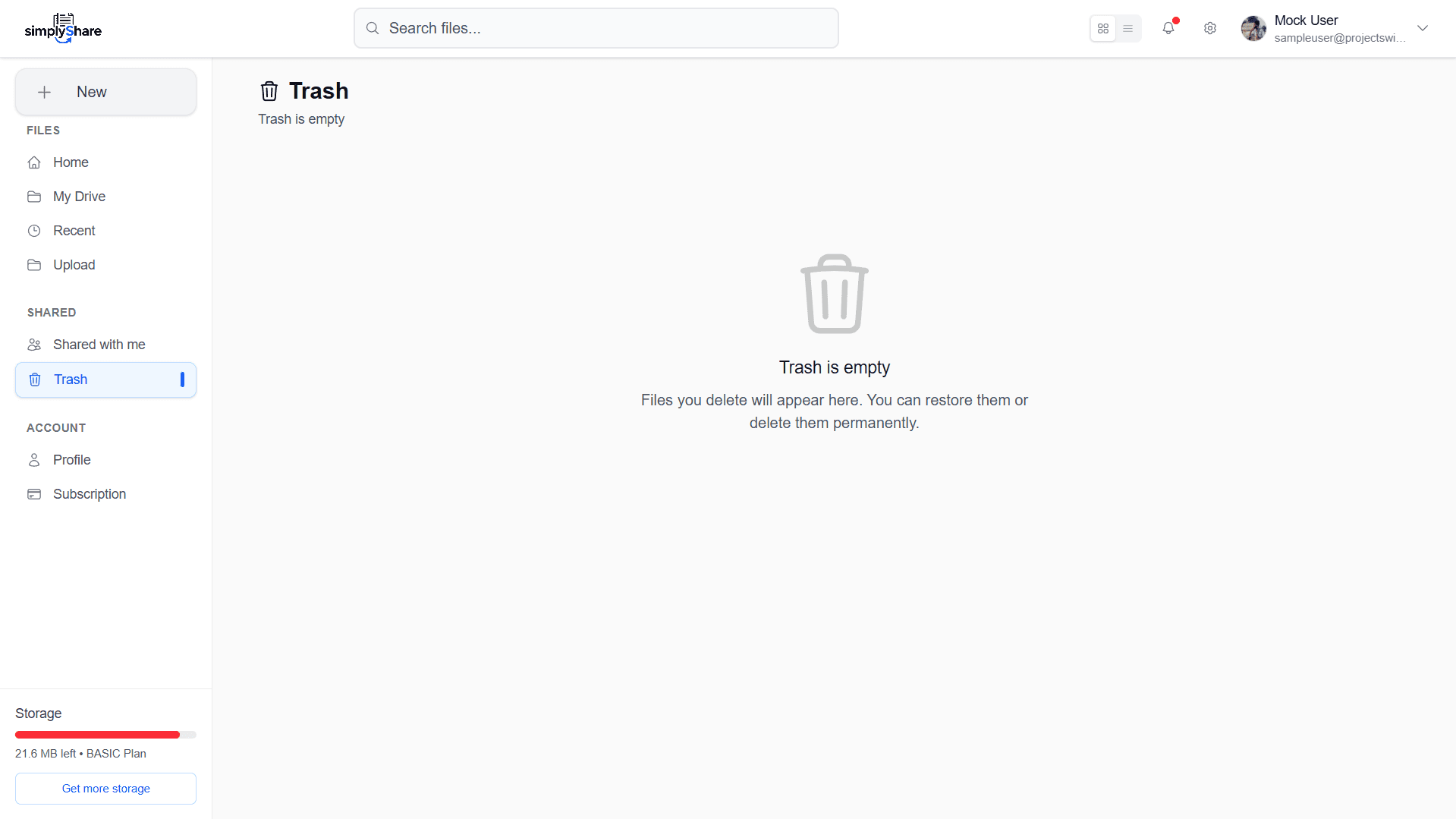Click the Subscription card icon
The image size is (1456, 819).
[34, 494]
